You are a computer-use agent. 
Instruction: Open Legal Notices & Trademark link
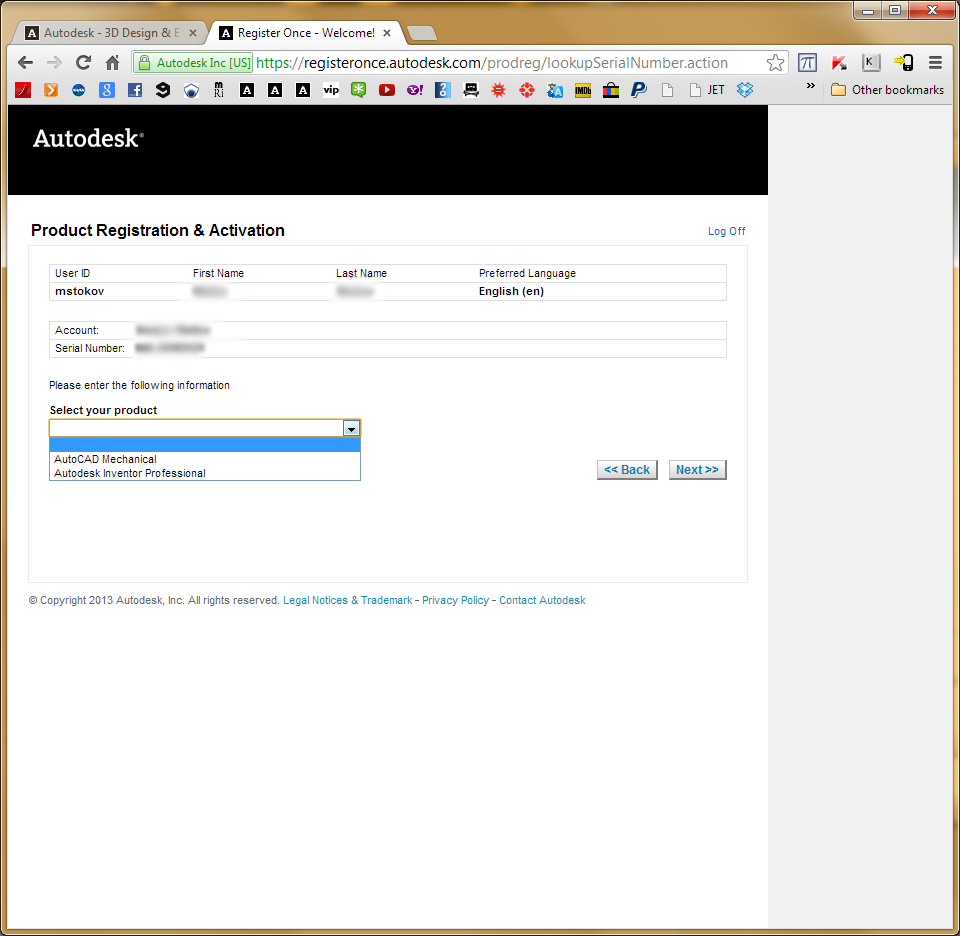coord(347,601)
